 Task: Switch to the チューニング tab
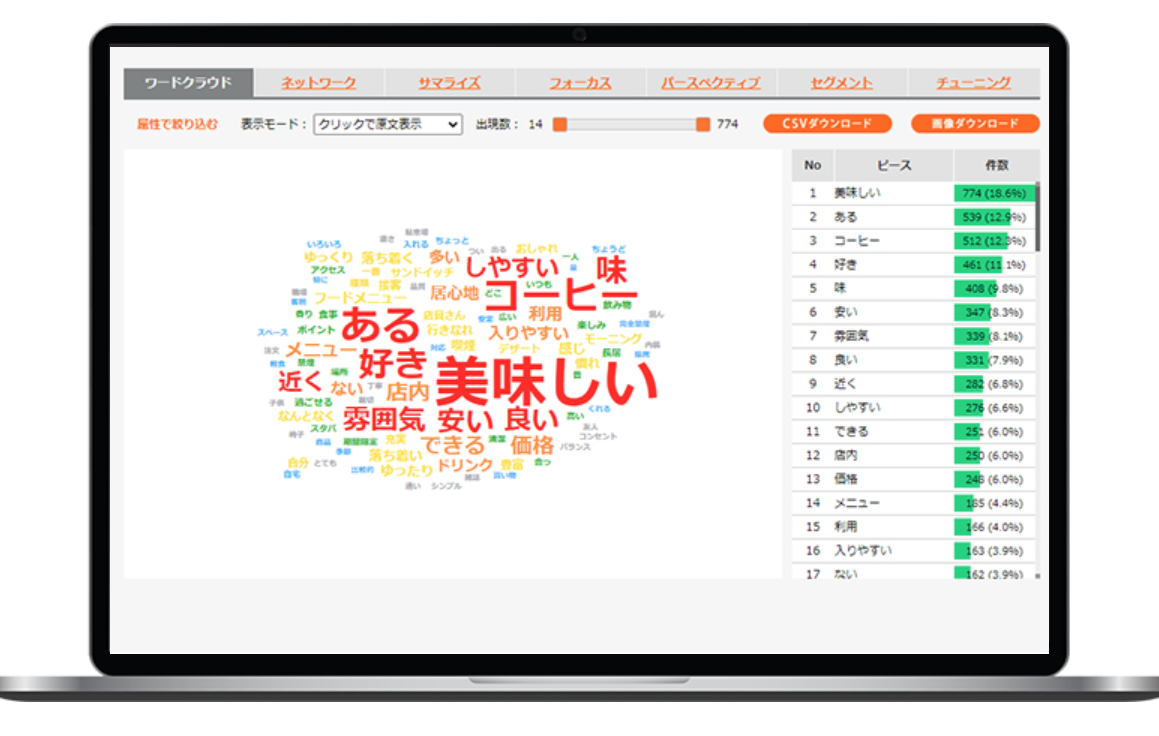973,83
